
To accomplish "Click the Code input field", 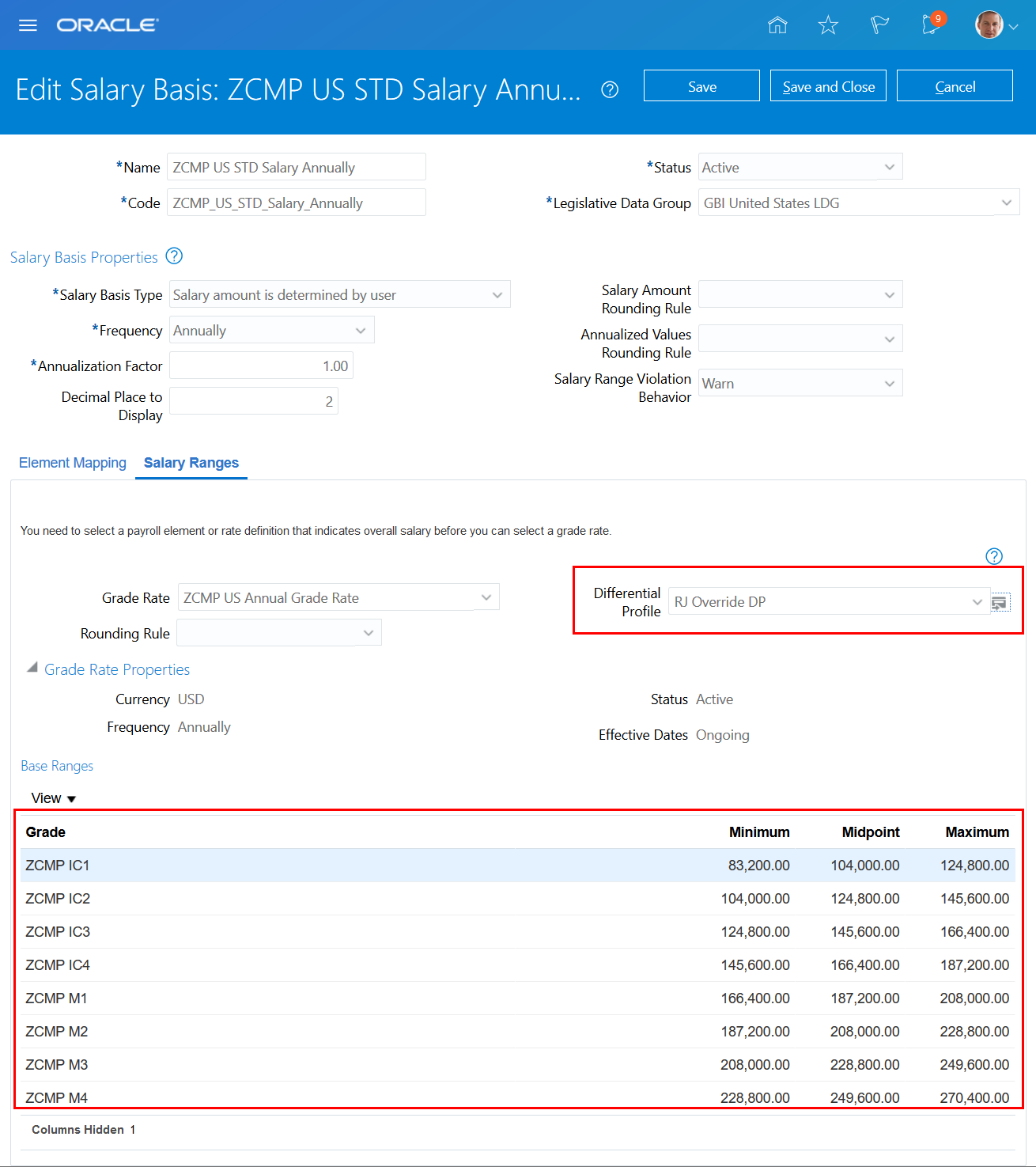I will pyautogui.click(x=297, y=203).
